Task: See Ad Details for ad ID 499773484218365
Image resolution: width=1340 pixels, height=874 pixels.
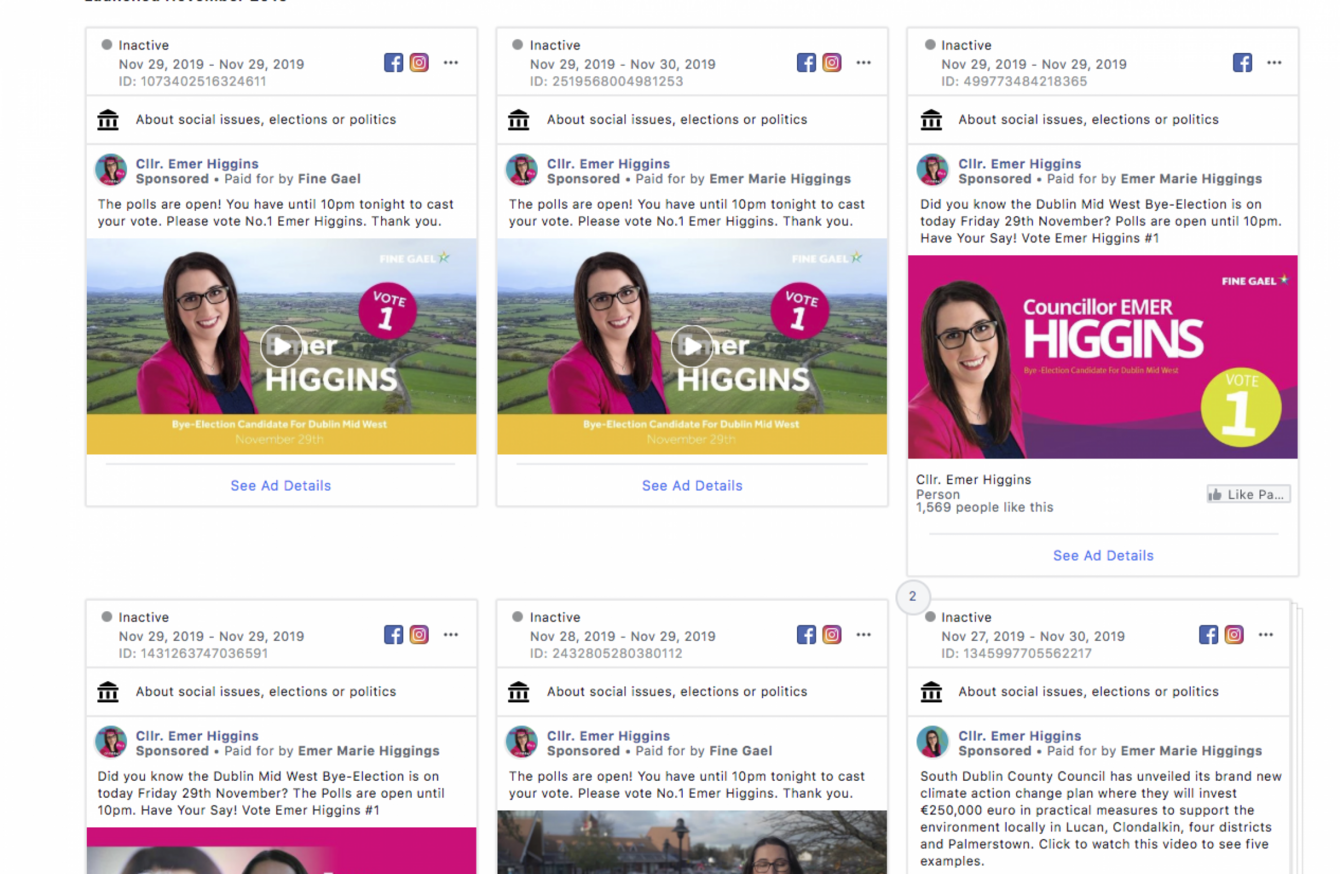Action: (x=1103, y=555)
